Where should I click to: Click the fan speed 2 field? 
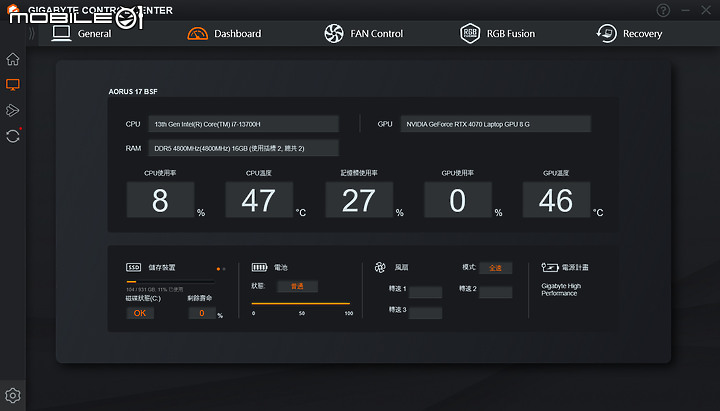tap(495, 292)
